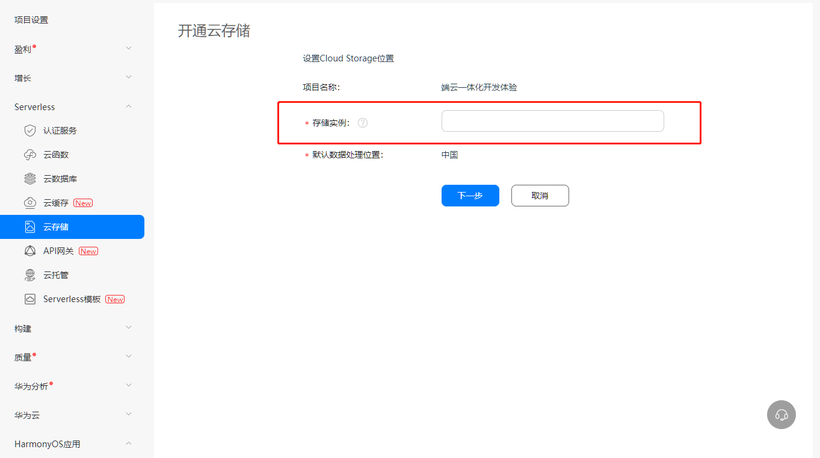The height and width of the screenshot is (458, 820).
Task: Click the New badge beside API网关
Action: tap(88, 251)
